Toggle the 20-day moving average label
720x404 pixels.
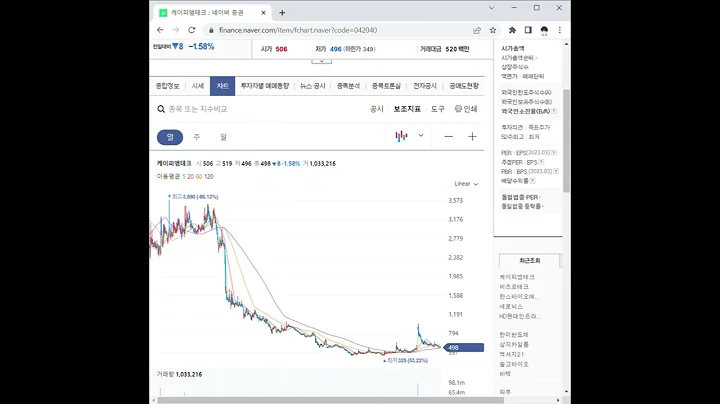(x=190, y=176)
